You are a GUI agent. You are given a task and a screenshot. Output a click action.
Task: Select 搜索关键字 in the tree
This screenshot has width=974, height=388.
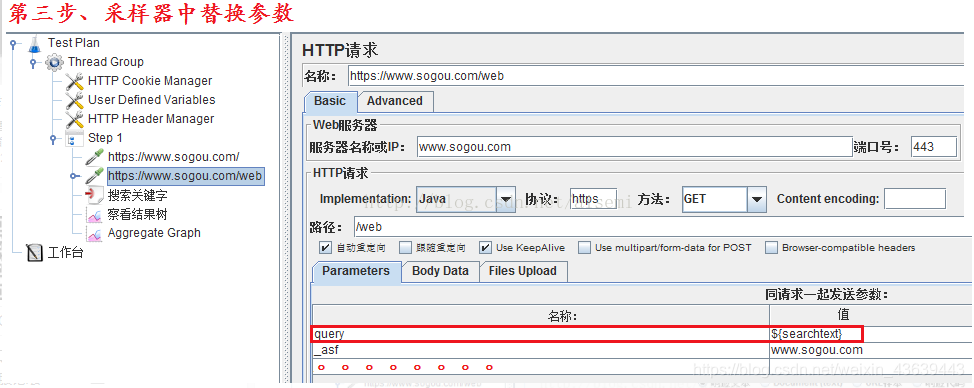(137, 196)
